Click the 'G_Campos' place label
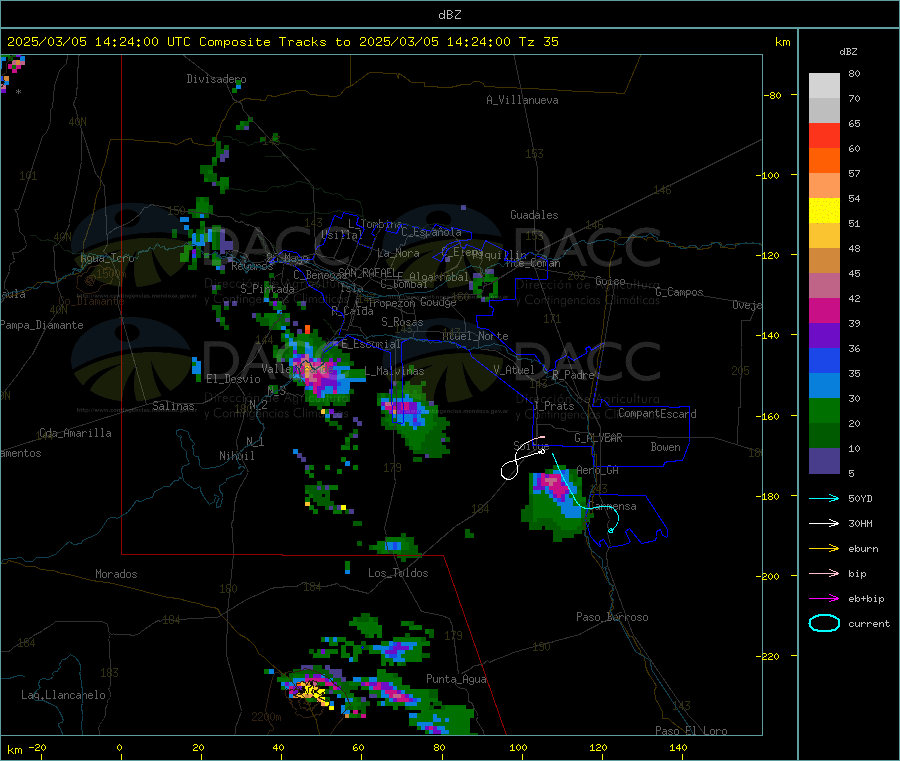 [679, 292]
